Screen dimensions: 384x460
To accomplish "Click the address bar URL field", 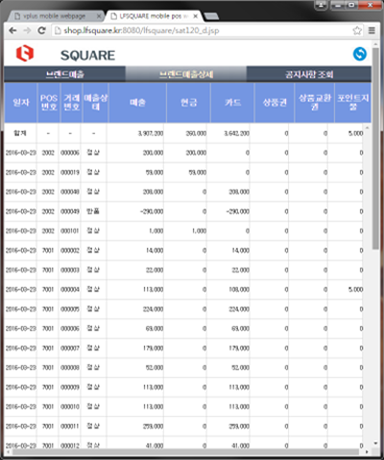I will click(203, 31).
